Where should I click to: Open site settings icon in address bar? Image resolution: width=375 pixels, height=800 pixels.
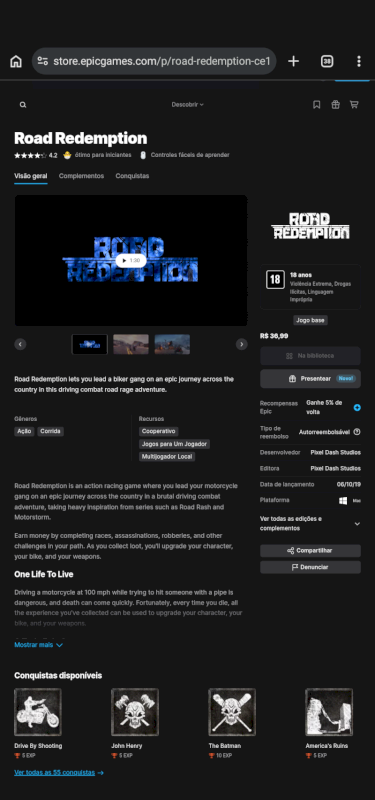[x=43, y=62]
